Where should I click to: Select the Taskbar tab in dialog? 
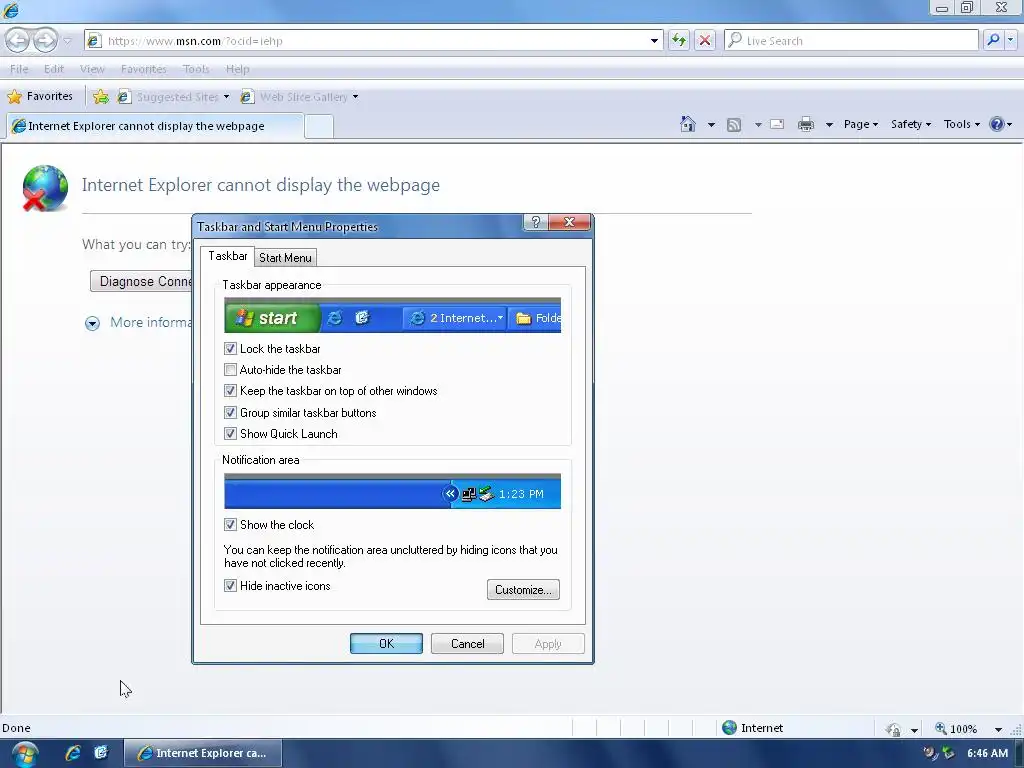click(x=227, y=256)
